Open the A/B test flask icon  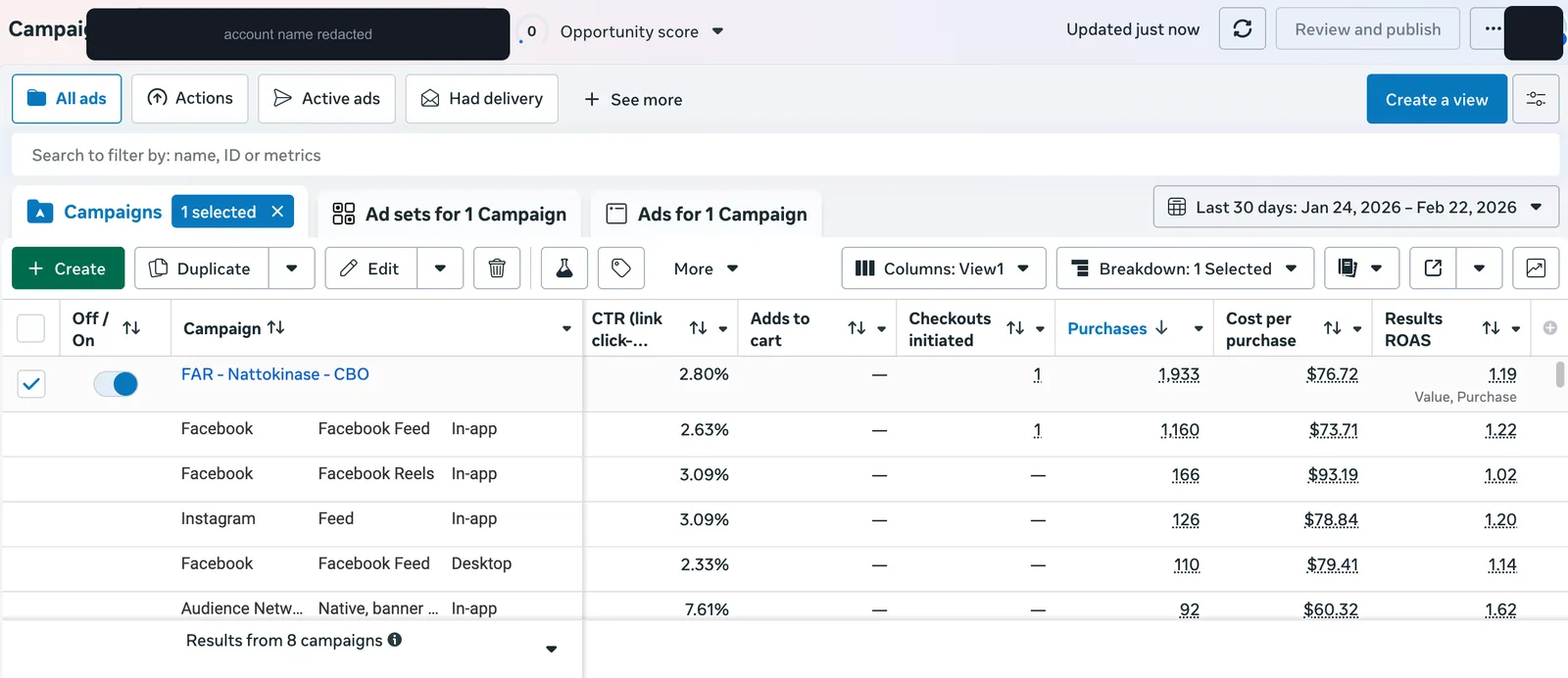(x=564, y=268)
